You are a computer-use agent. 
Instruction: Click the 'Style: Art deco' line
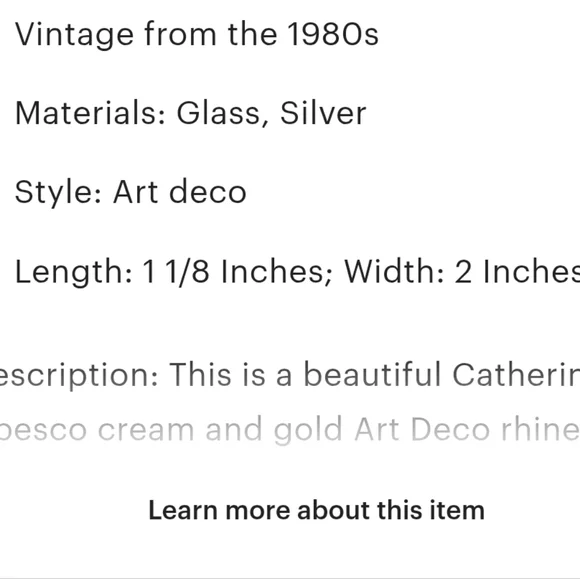[131, 192]
